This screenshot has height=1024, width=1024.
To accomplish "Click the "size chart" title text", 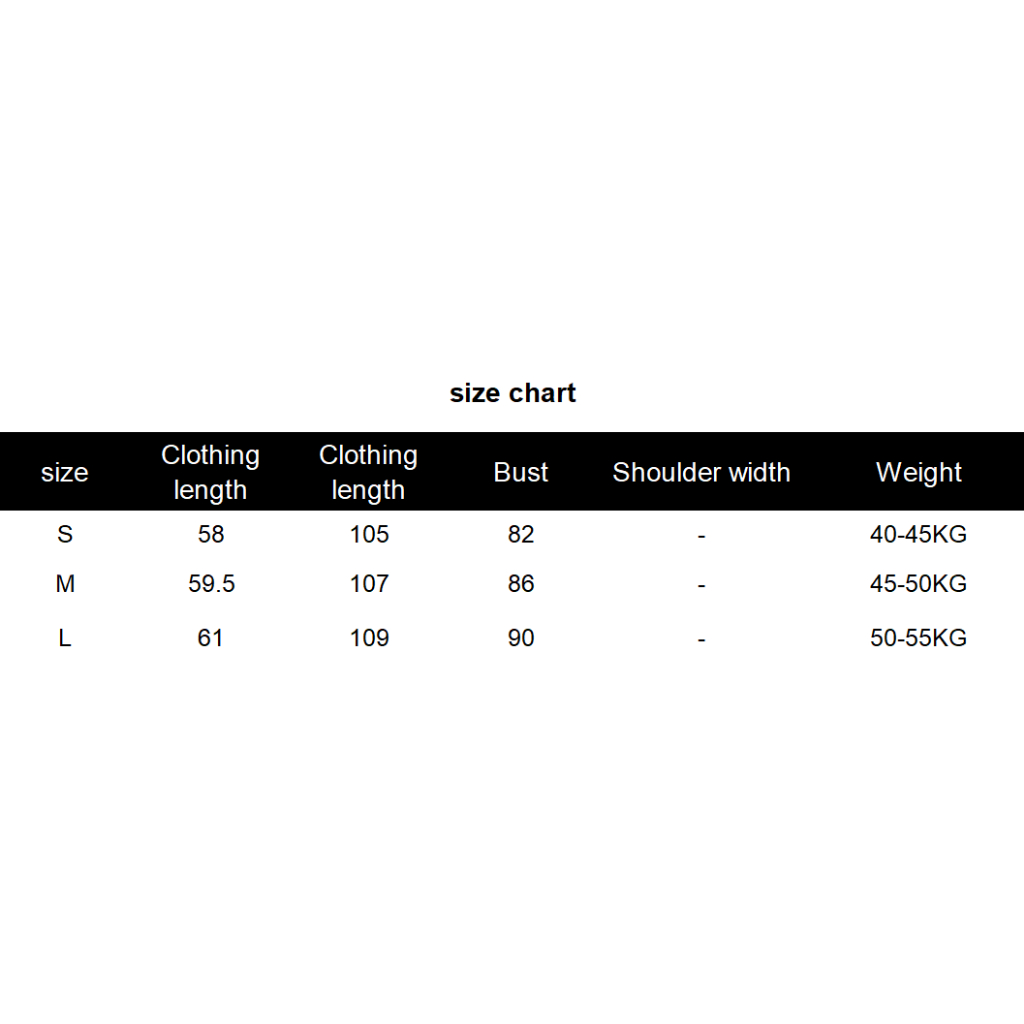I will point(513,393).
